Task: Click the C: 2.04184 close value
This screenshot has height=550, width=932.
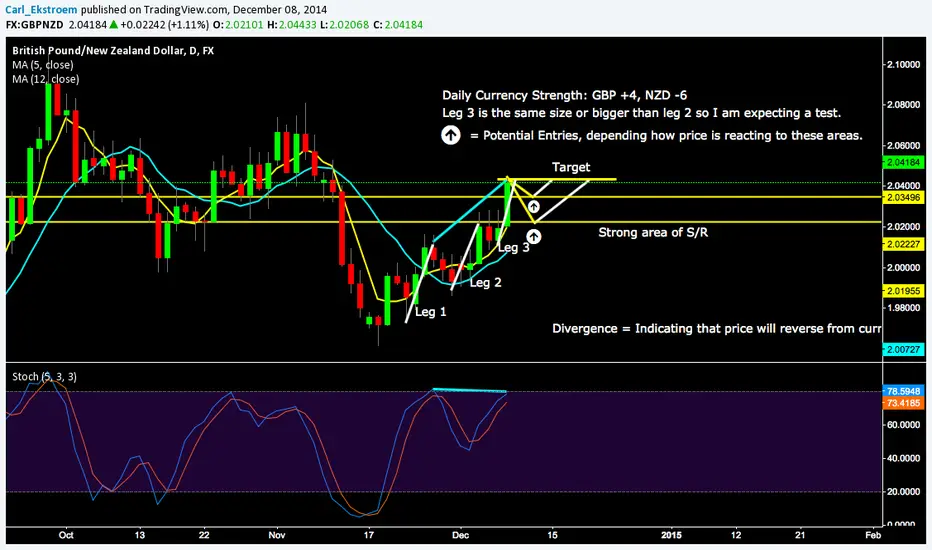Action: pos(398,25)
